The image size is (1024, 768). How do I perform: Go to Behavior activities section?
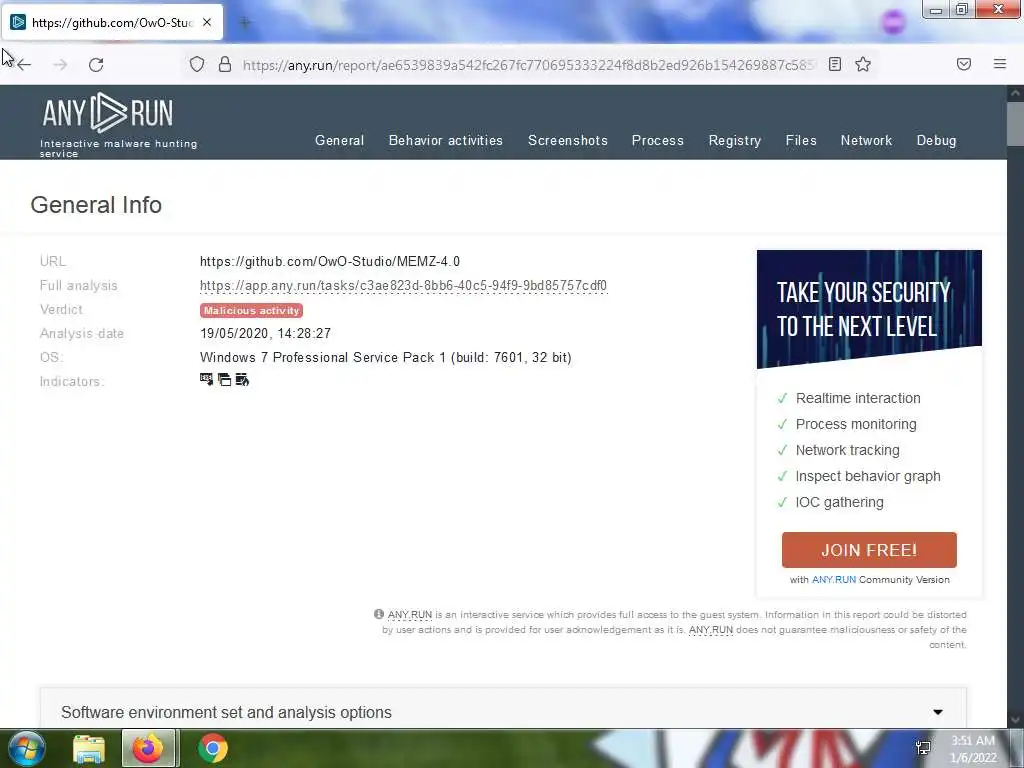pyautogui.click(x=446, y=140)
